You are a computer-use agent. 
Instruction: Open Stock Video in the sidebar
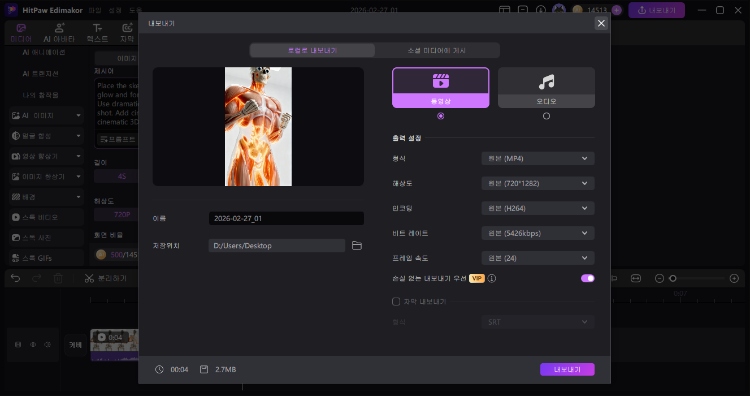pyautogui.click(x=46, y=217)
